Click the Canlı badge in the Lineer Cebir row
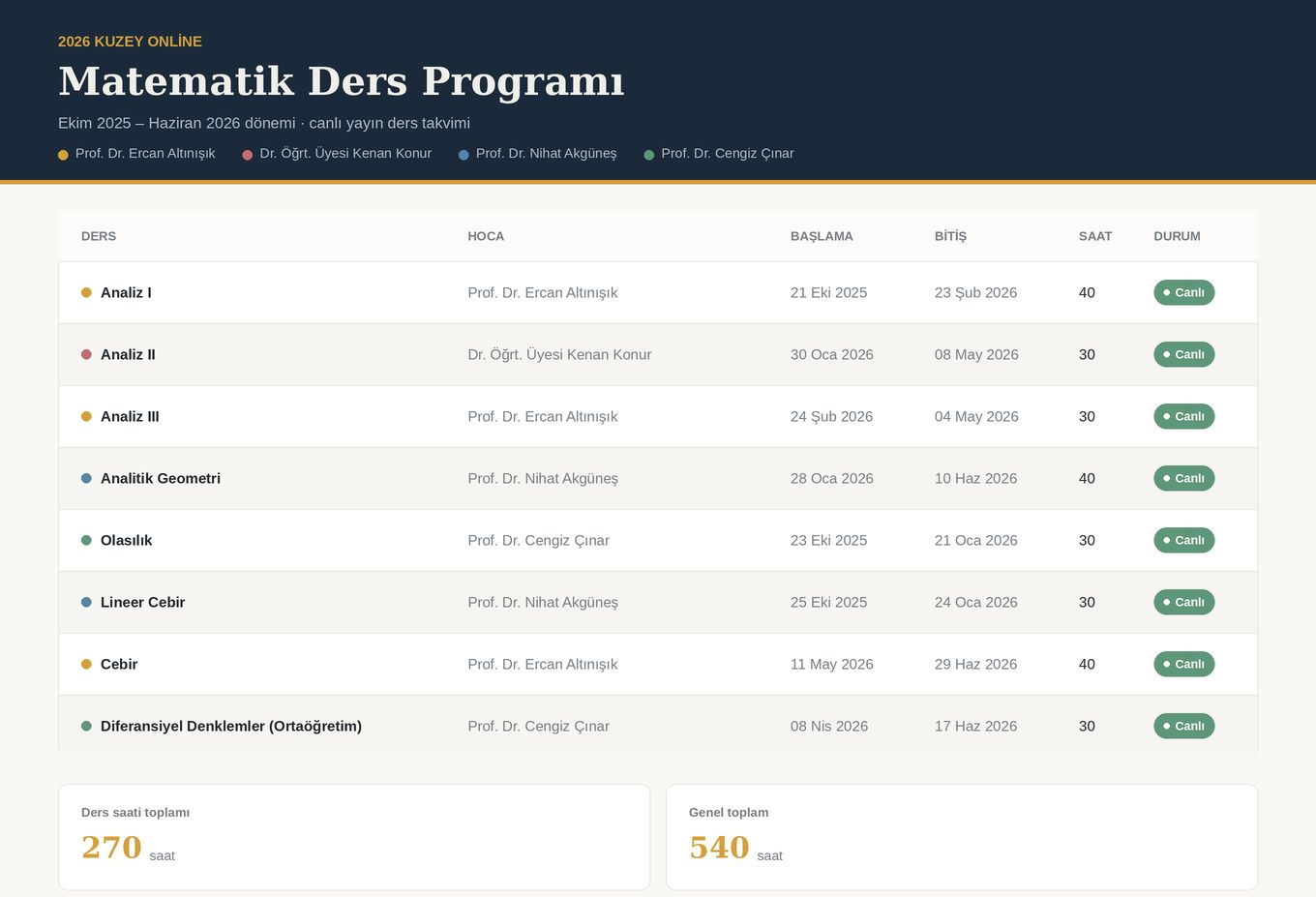 [1183, 602]
